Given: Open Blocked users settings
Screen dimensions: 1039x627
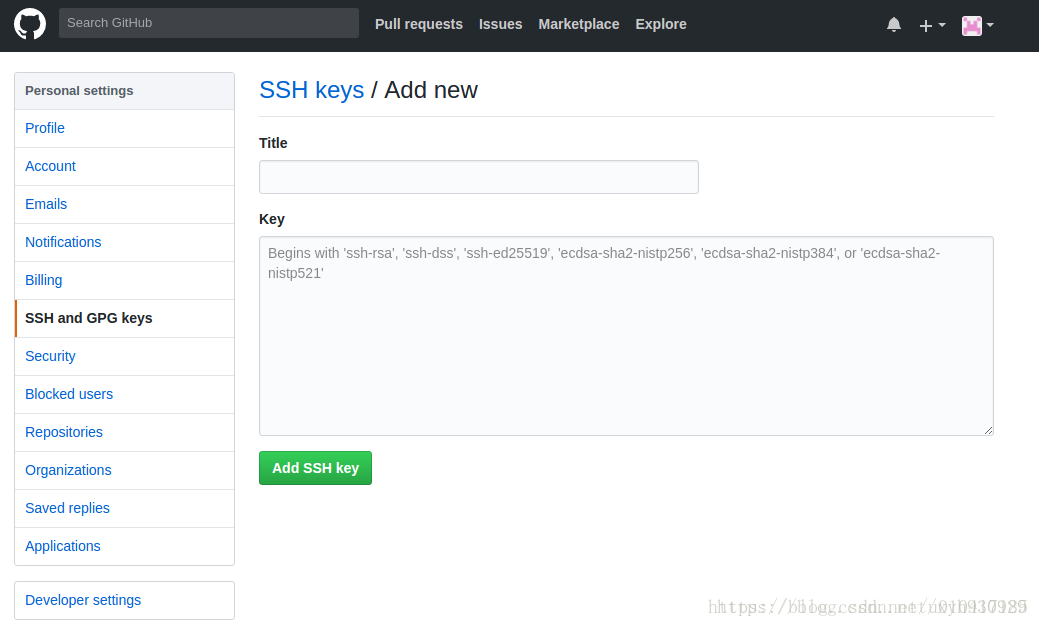Looking at the screenshot, I should click(x=125, y=394).
